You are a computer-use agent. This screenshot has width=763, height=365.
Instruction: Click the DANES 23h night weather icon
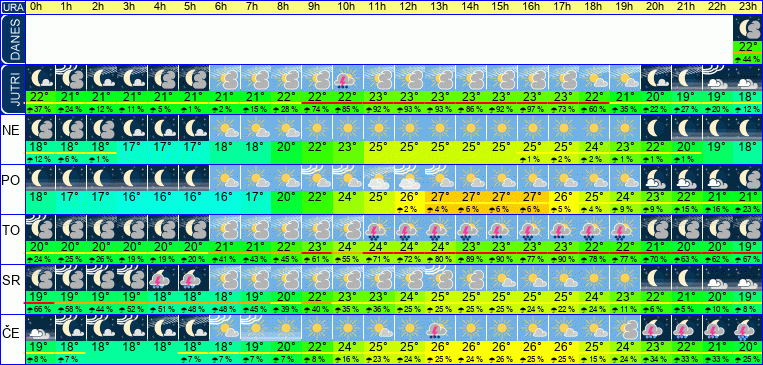(747, 28)
